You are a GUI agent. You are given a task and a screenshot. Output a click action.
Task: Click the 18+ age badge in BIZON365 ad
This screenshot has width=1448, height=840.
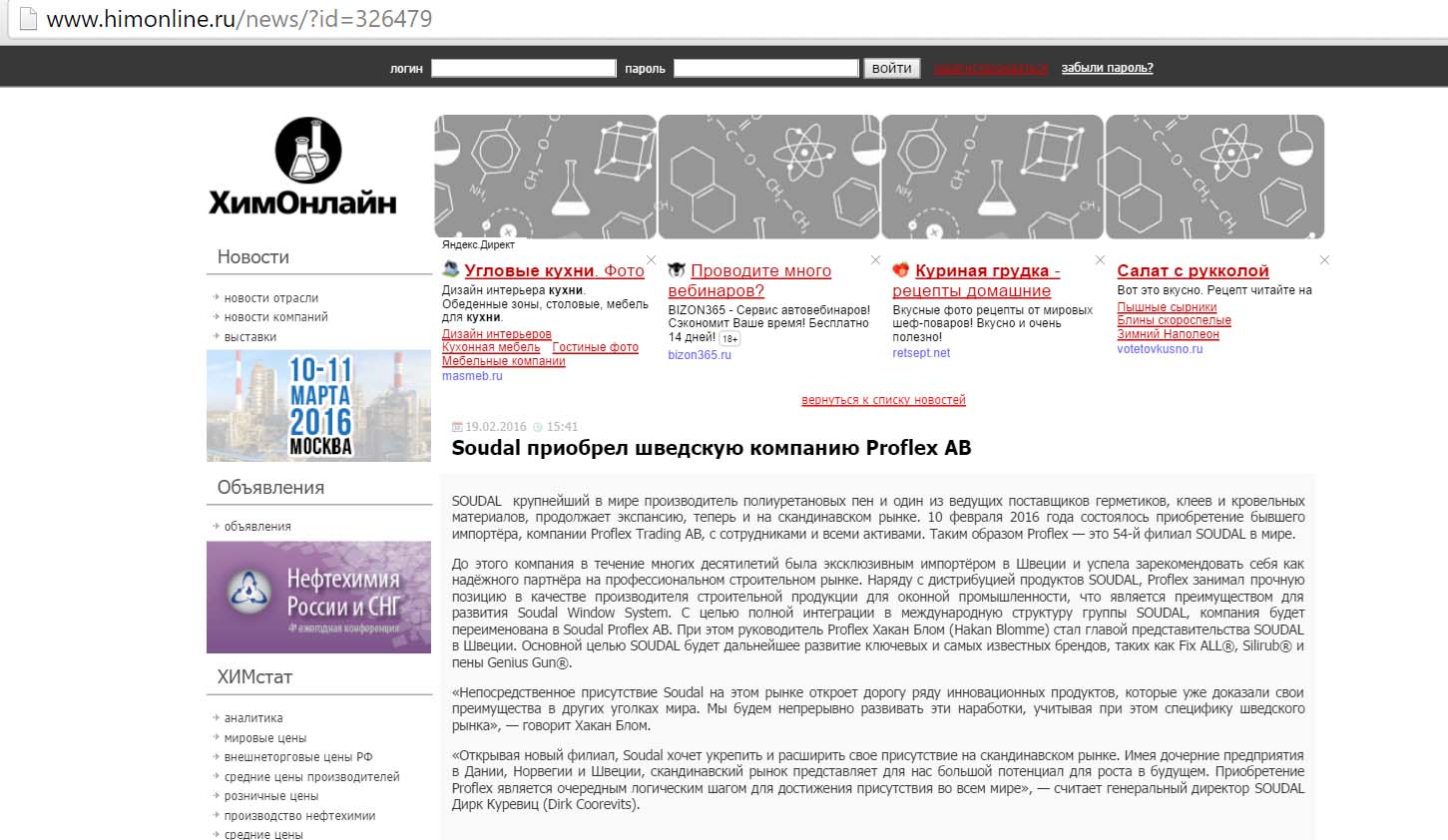click(729, 338)
